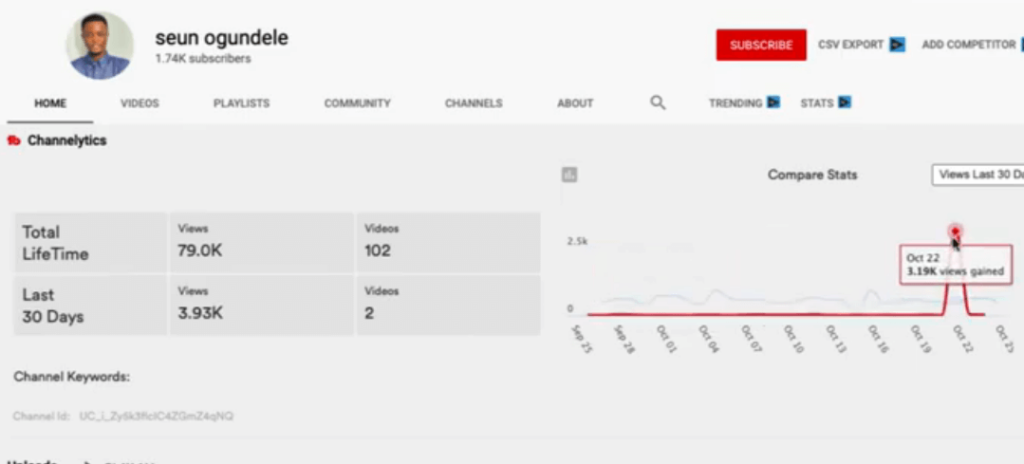The height and width of the screenshot is (464, 1024).
Task: Click the seun ogundele channel name
Action: pos(221,38)
